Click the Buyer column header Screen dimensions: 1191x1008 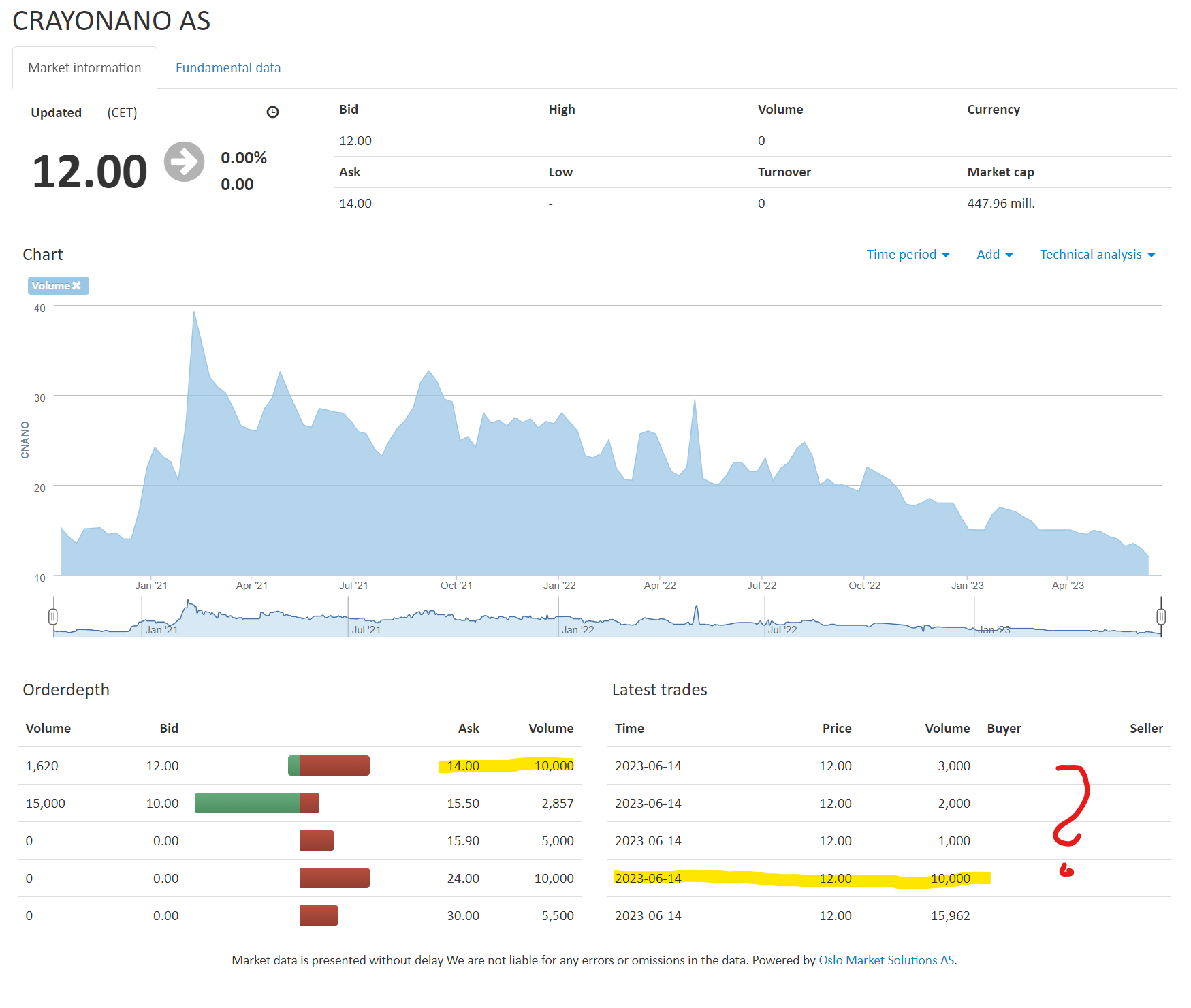1004,728
